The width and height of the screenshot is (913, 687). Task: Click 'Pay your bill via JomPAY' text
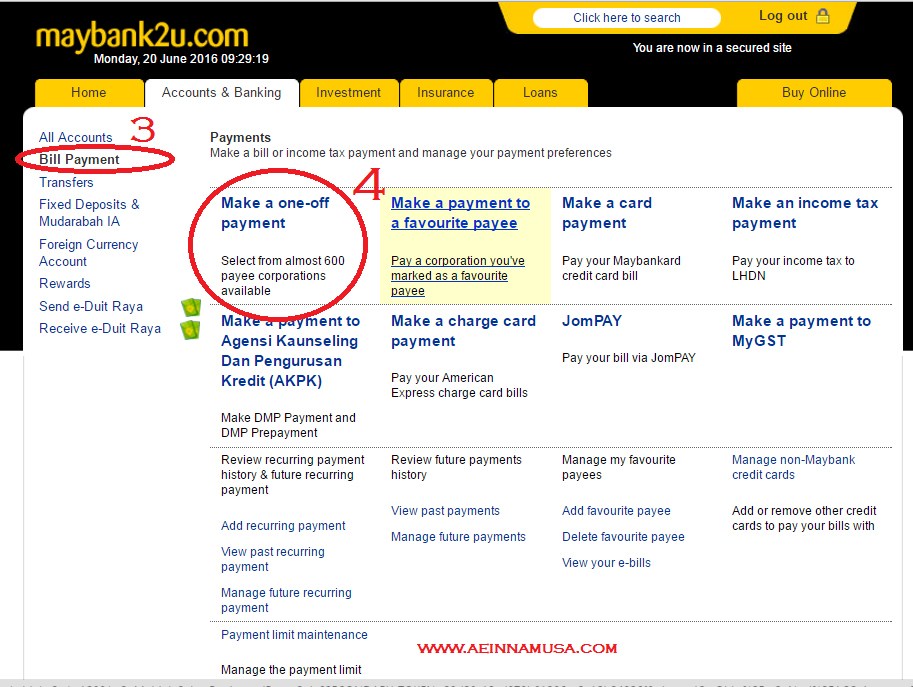click(629, 358)
